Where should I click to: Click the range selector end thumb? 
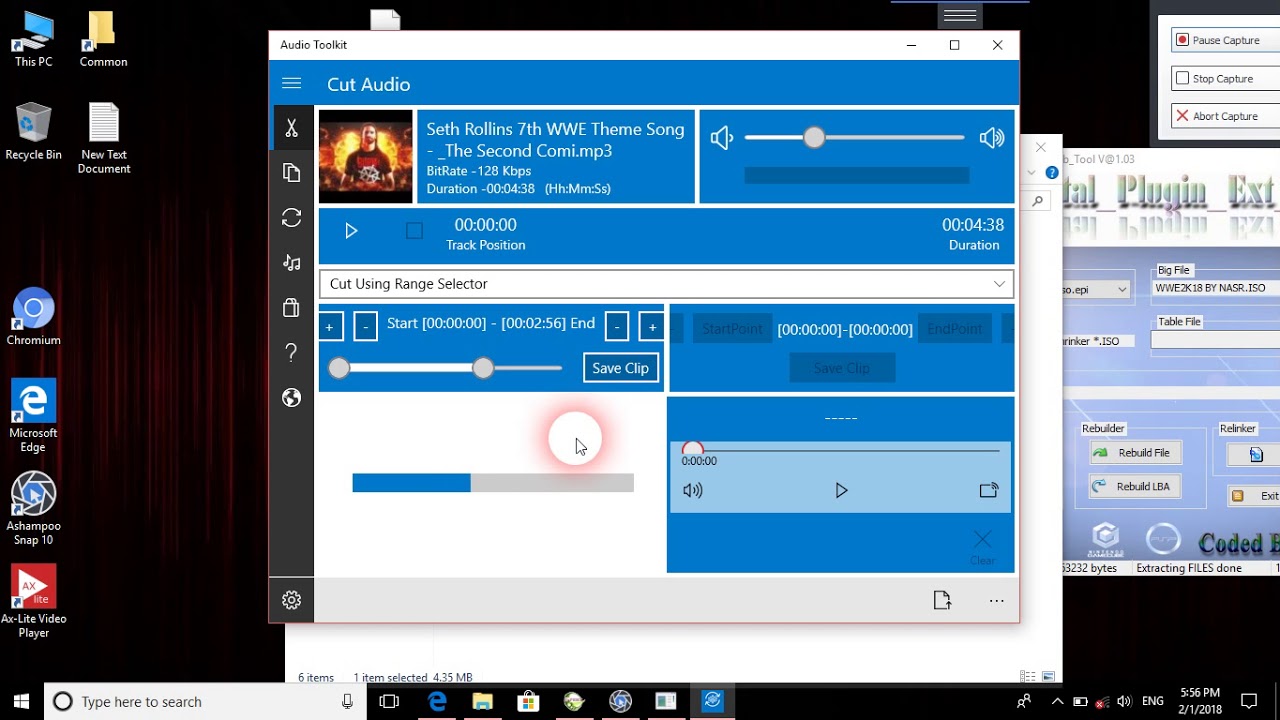point(483,368)
